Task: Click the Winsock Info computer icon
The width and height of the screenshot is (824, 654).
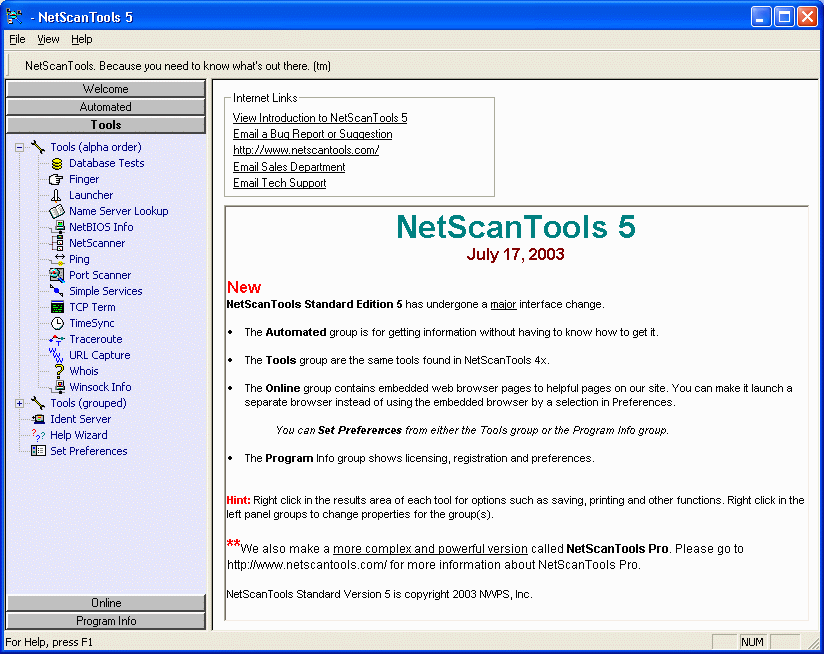Action: [59, 387]
